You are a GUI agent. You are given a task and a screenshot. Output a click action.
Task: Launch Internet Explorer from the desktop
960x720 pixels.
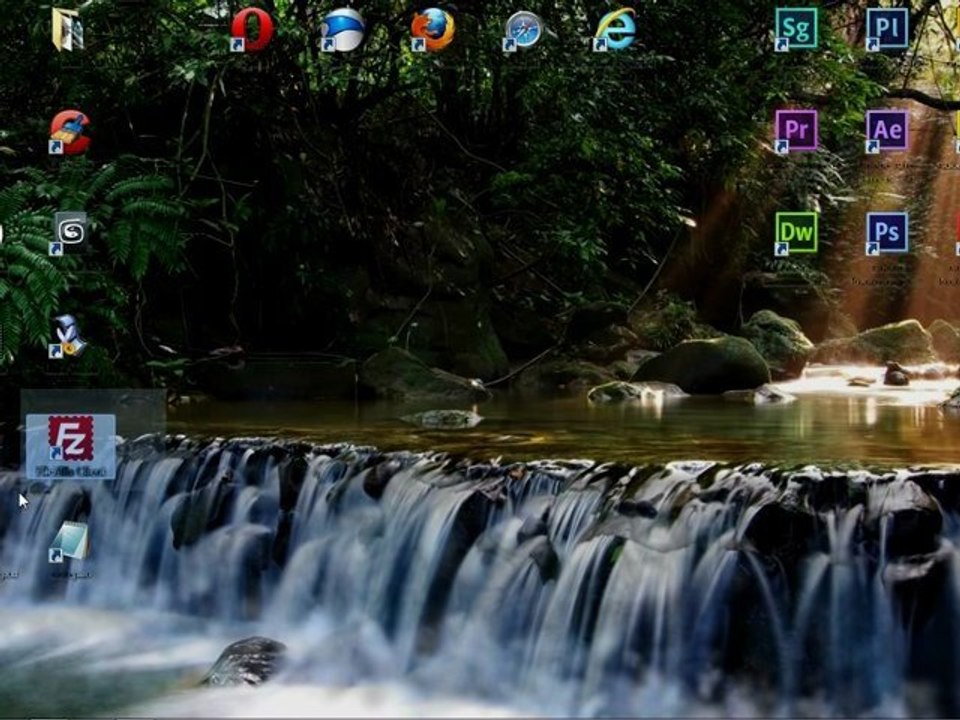point(615,29)
